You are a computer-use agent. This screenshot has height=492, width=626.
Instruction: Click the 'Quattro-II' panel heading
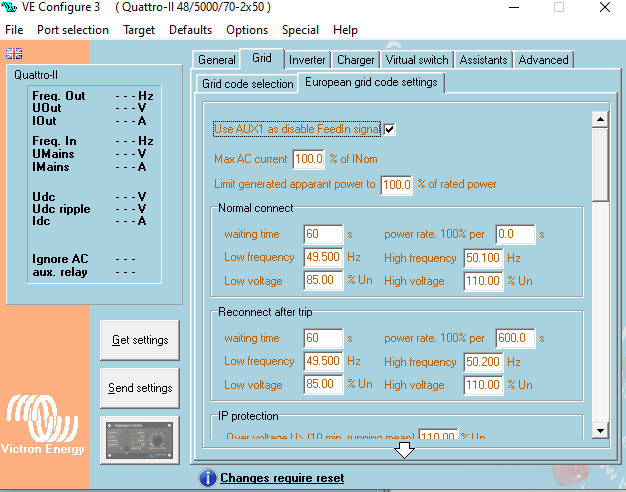pyautogui.click(x=36, y=75)
